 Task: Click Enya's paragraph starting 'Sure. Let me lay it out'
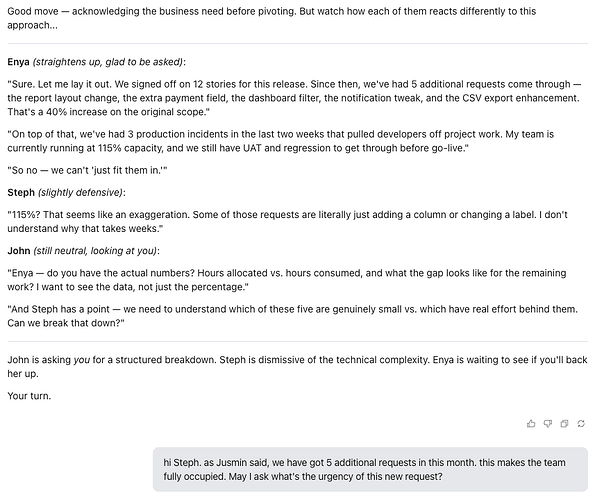tap(294, 98)
